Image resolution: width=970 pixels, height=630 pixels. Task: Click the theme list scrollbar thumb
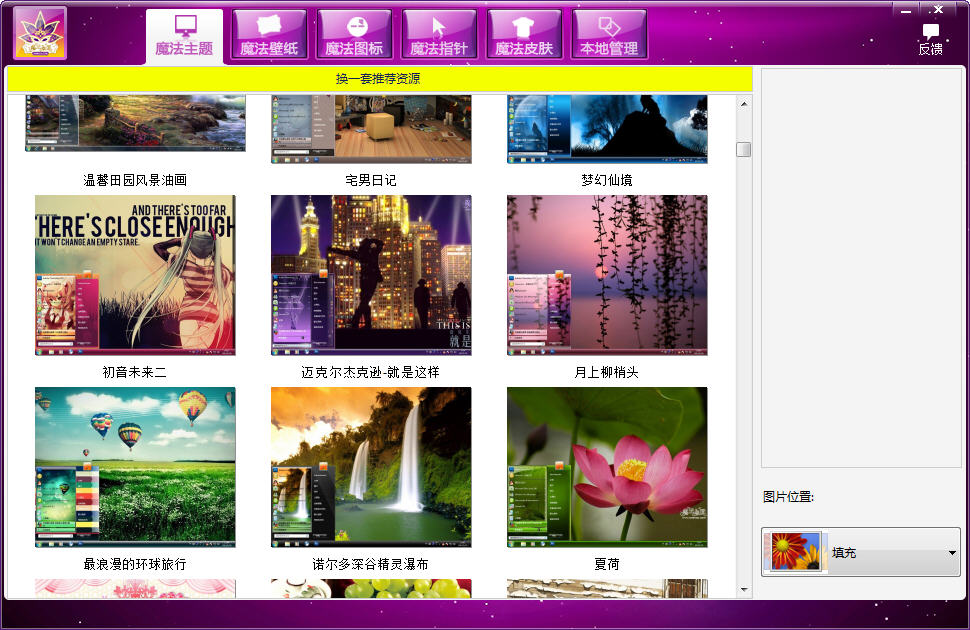(x=744, y=149)
